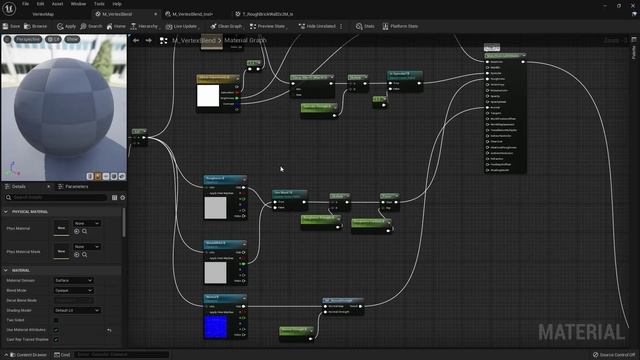Click the M_VertexBlend breadcrumb
640x360 pixels.
[x=194, y=40]
